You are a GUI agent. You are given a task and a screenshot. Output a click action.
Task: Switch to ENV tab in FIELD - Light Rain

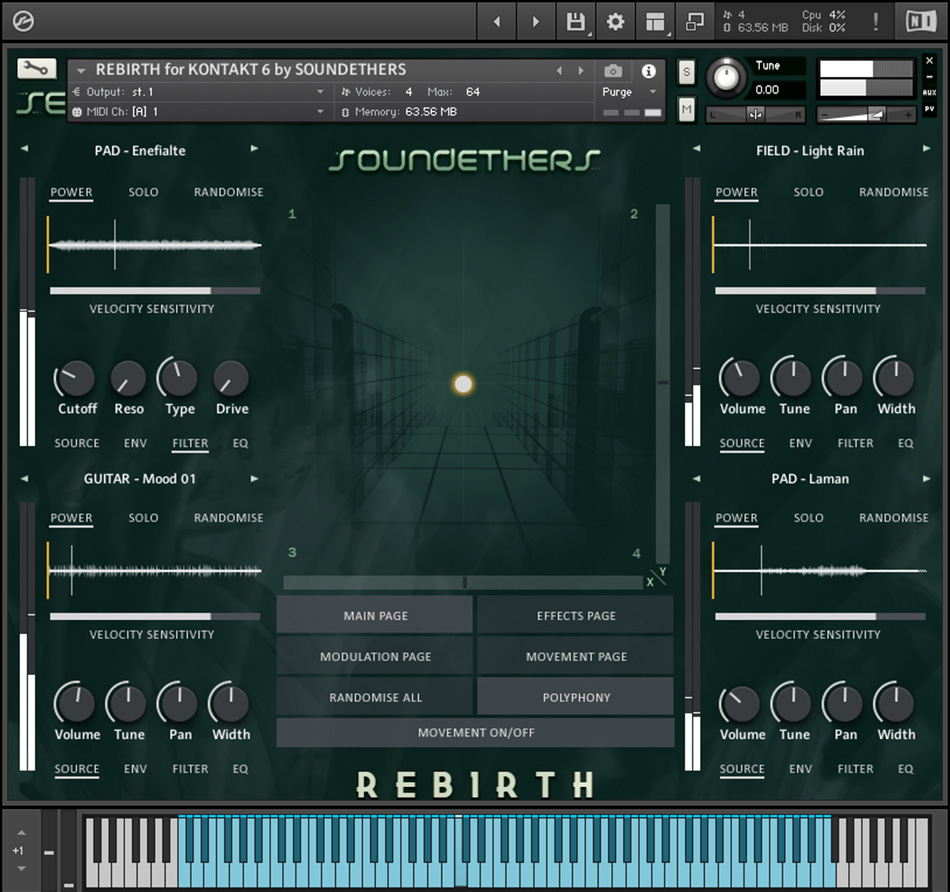(x=801, y=444)
